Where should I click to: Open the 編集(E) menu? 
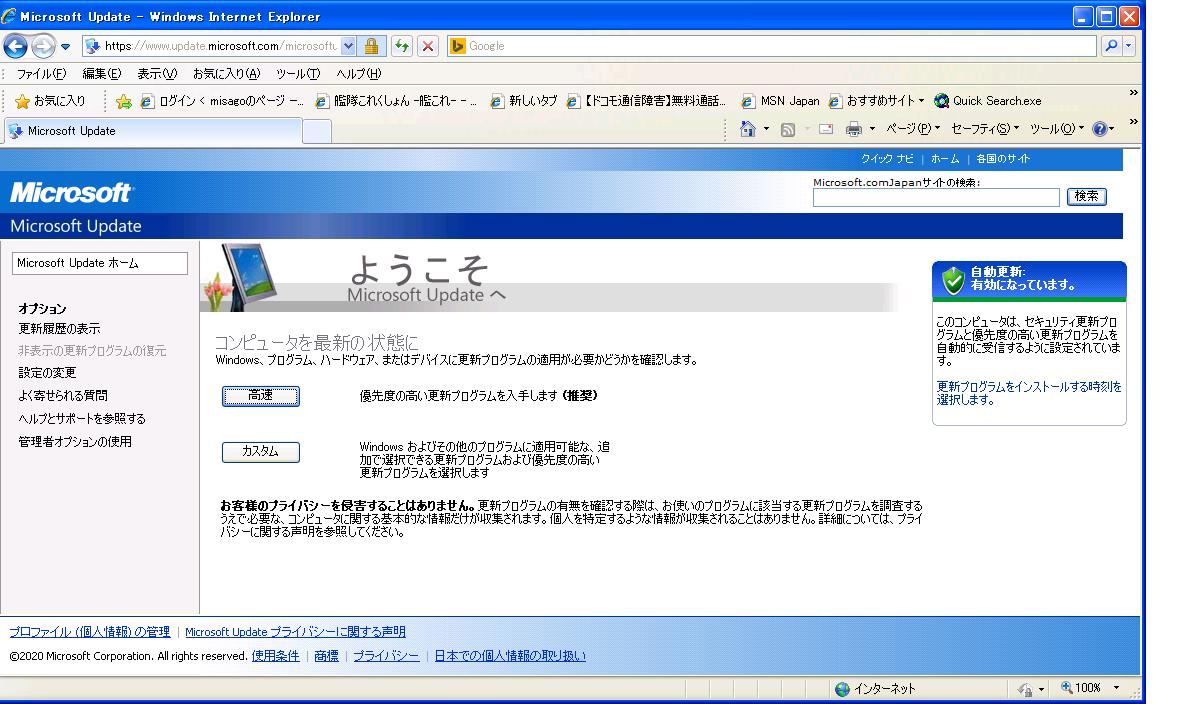point(101,74)
